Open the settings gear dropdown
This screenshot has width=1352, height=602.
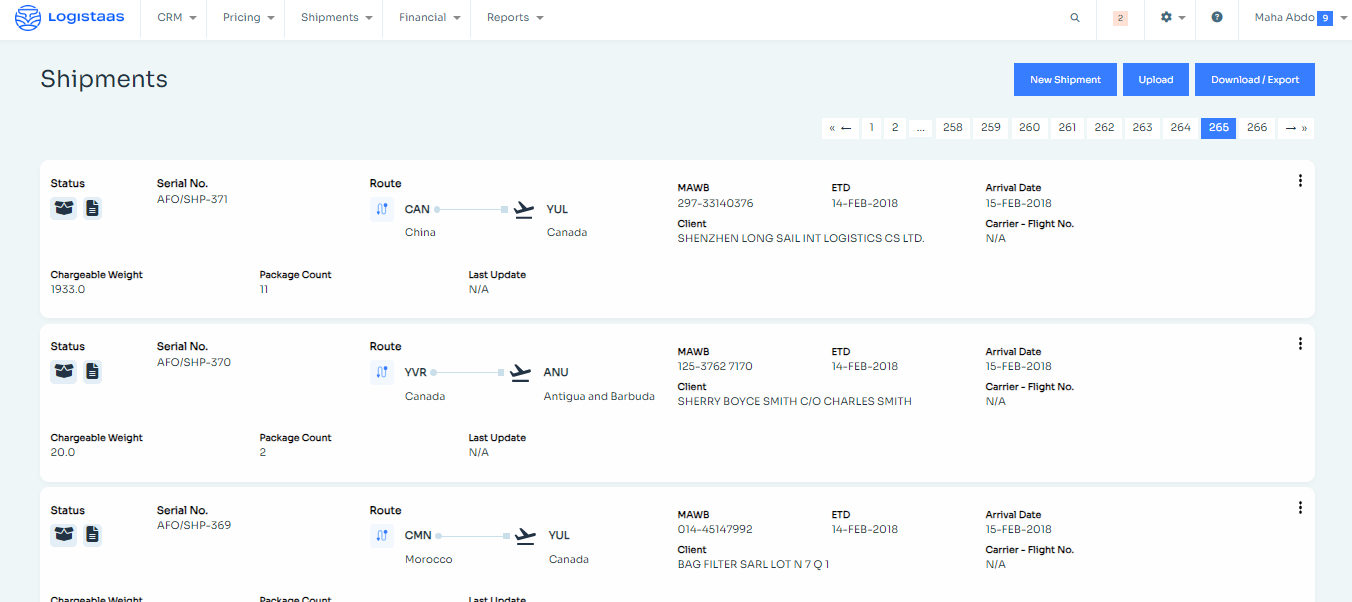tap(1170, 17)
